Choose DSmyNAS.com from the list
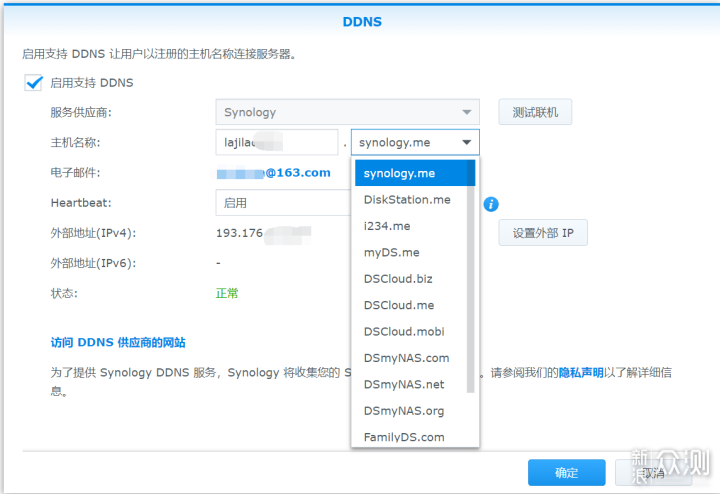The image size is (720, 494). [411, 358]
